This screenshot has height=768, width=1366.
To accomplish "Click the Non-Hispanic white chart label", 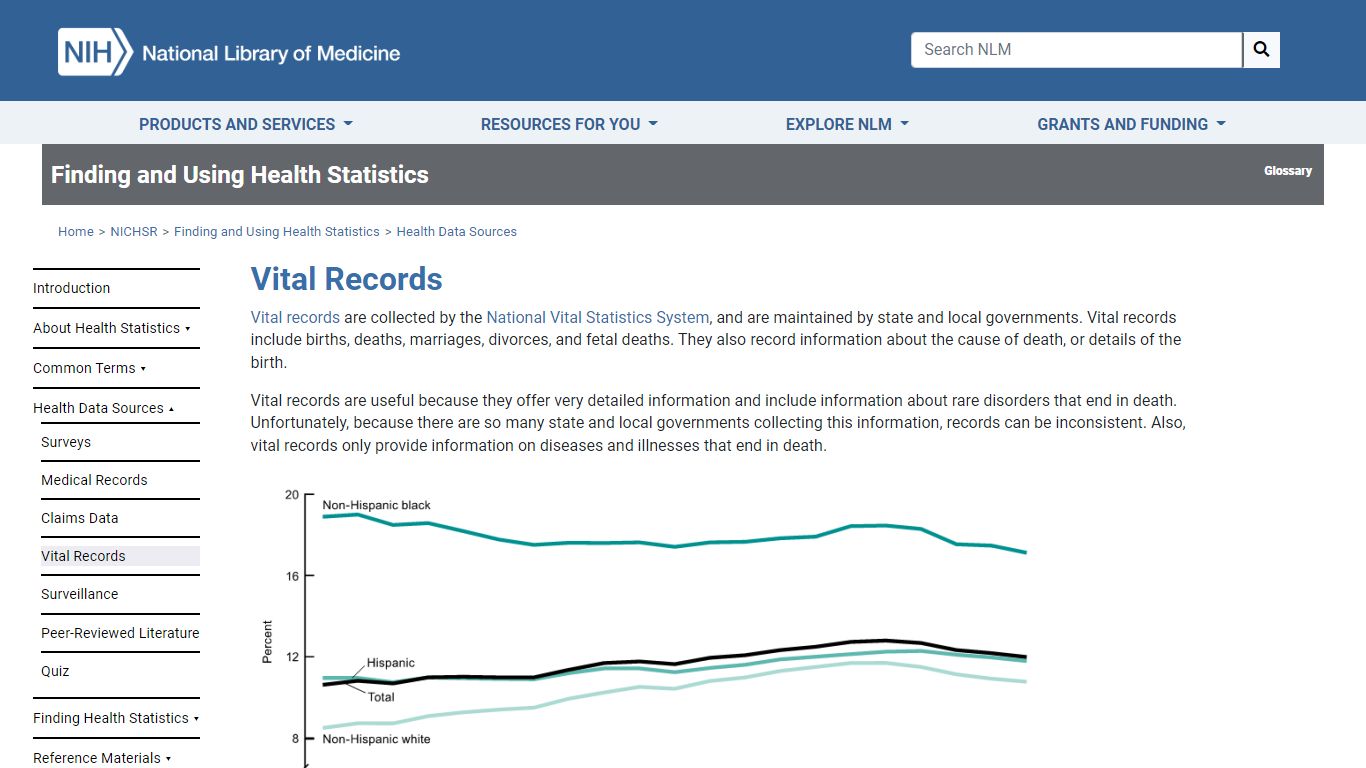I will tap(376, 739).
